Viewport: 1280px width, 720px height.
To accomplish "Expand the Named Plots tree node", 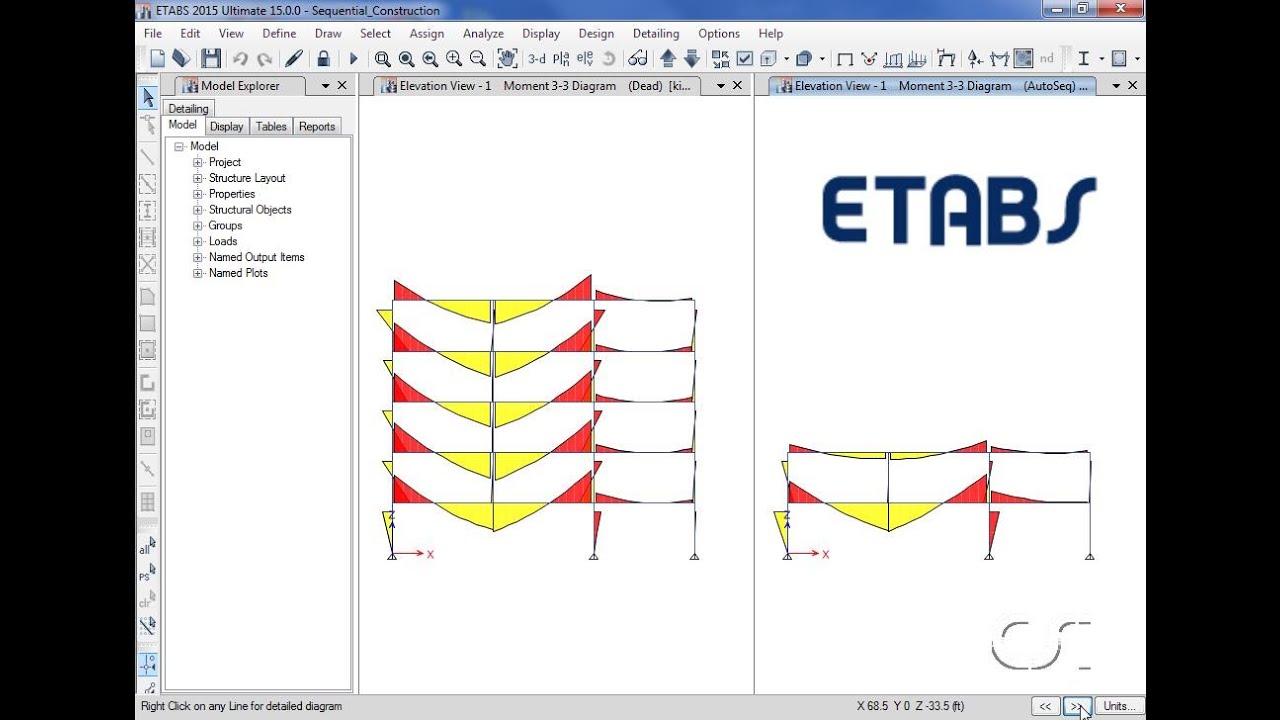I will [198, 273].
